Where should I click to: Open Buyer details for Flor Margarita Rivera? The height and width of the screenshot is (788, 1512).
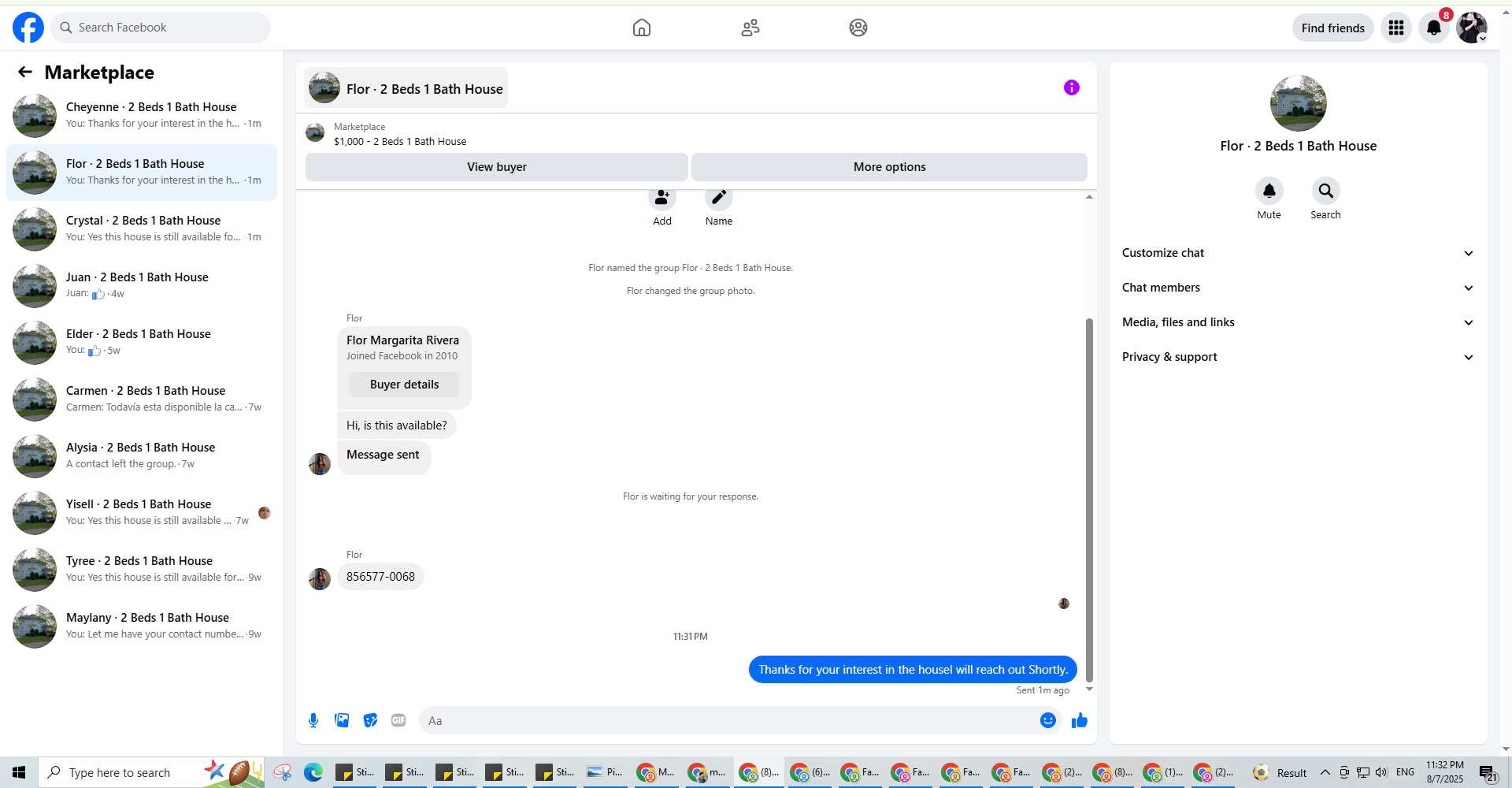point(404,385)
